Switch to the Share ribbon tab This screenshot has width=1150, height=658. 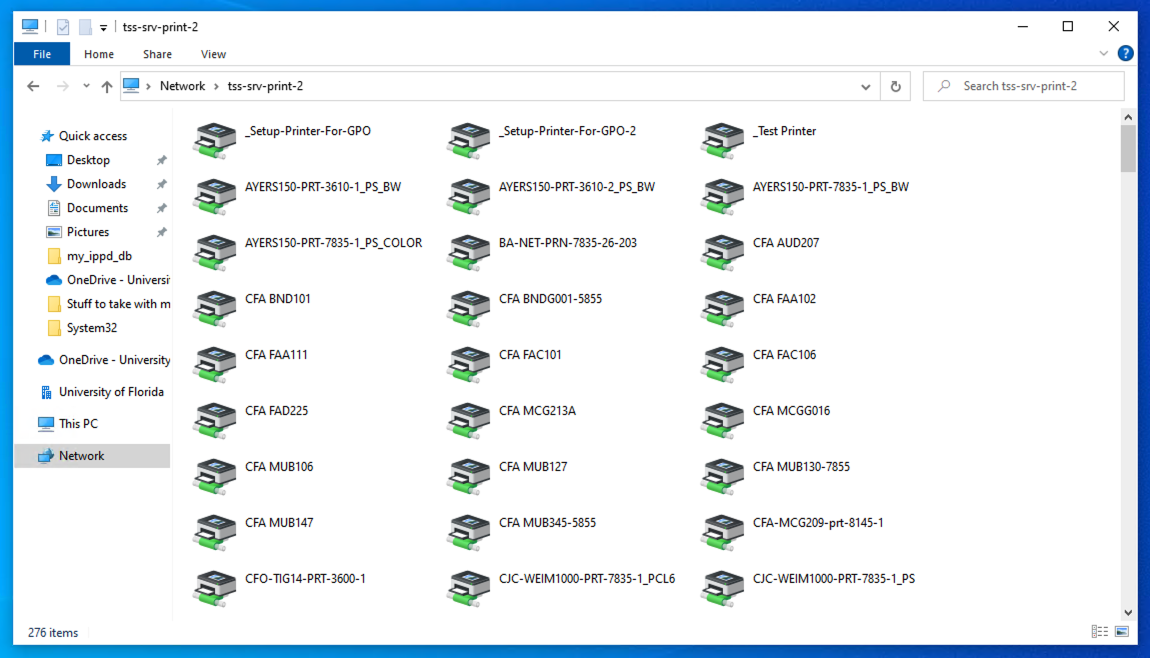(x=158, y=54)
